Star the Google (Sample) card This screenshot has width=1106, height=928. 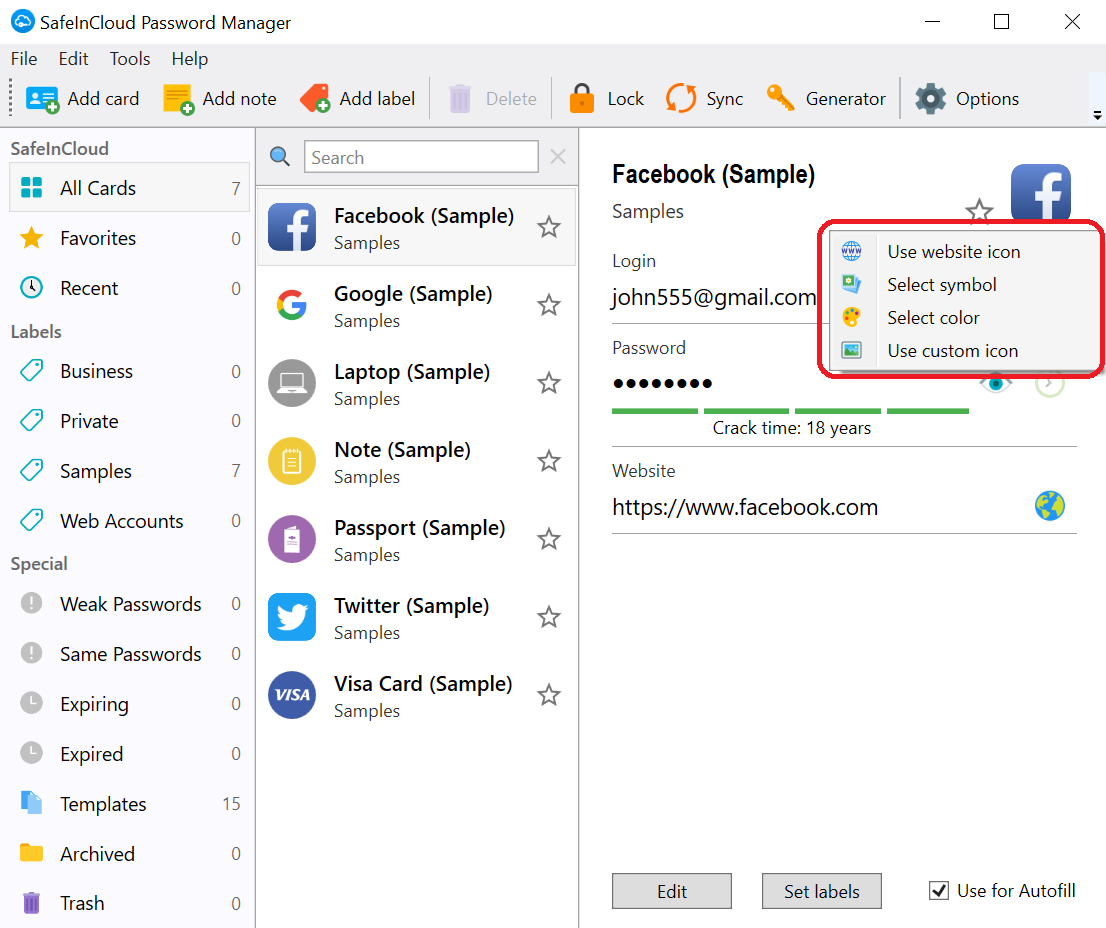549,305
